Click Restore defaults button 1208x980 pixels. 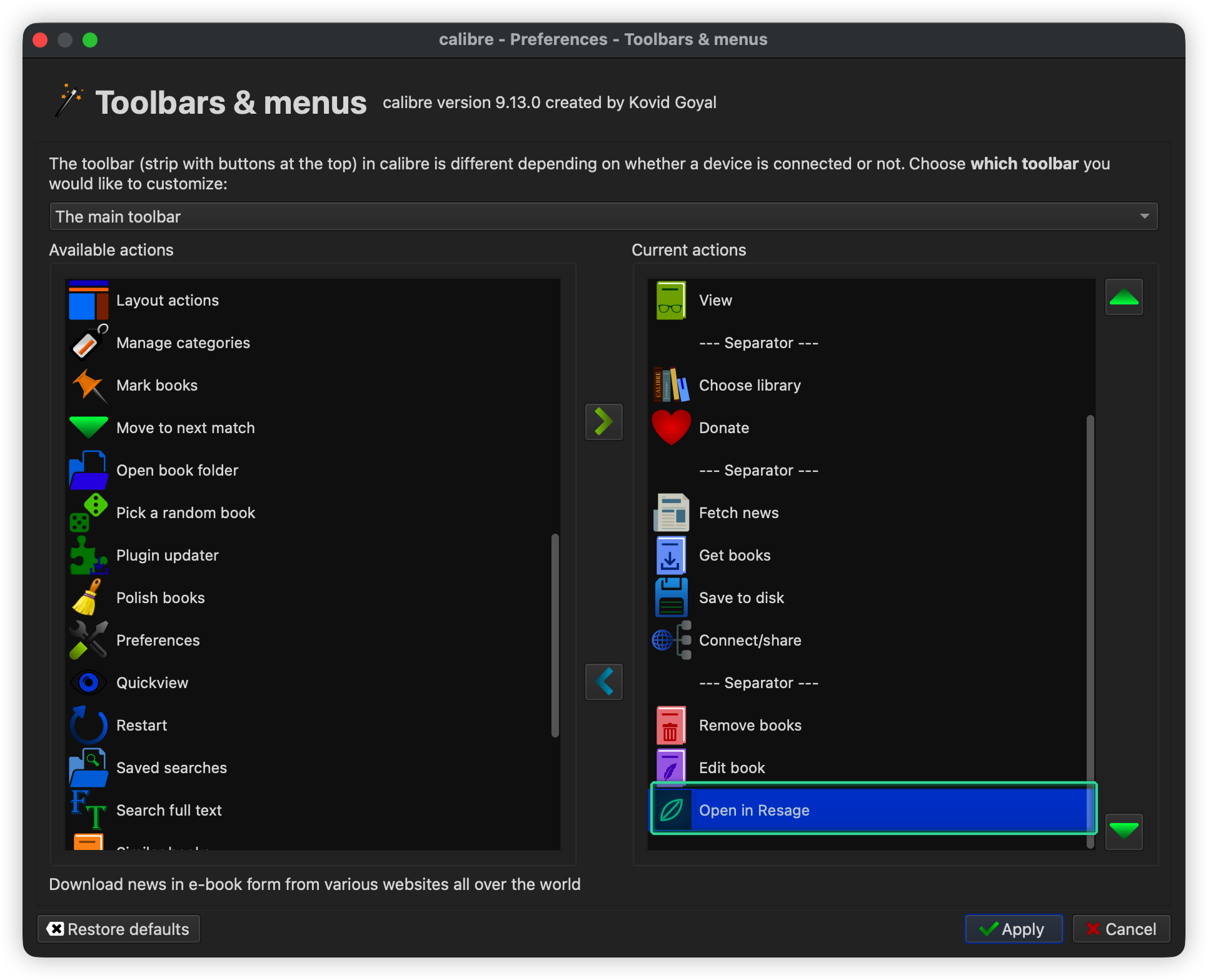point(119,929)
